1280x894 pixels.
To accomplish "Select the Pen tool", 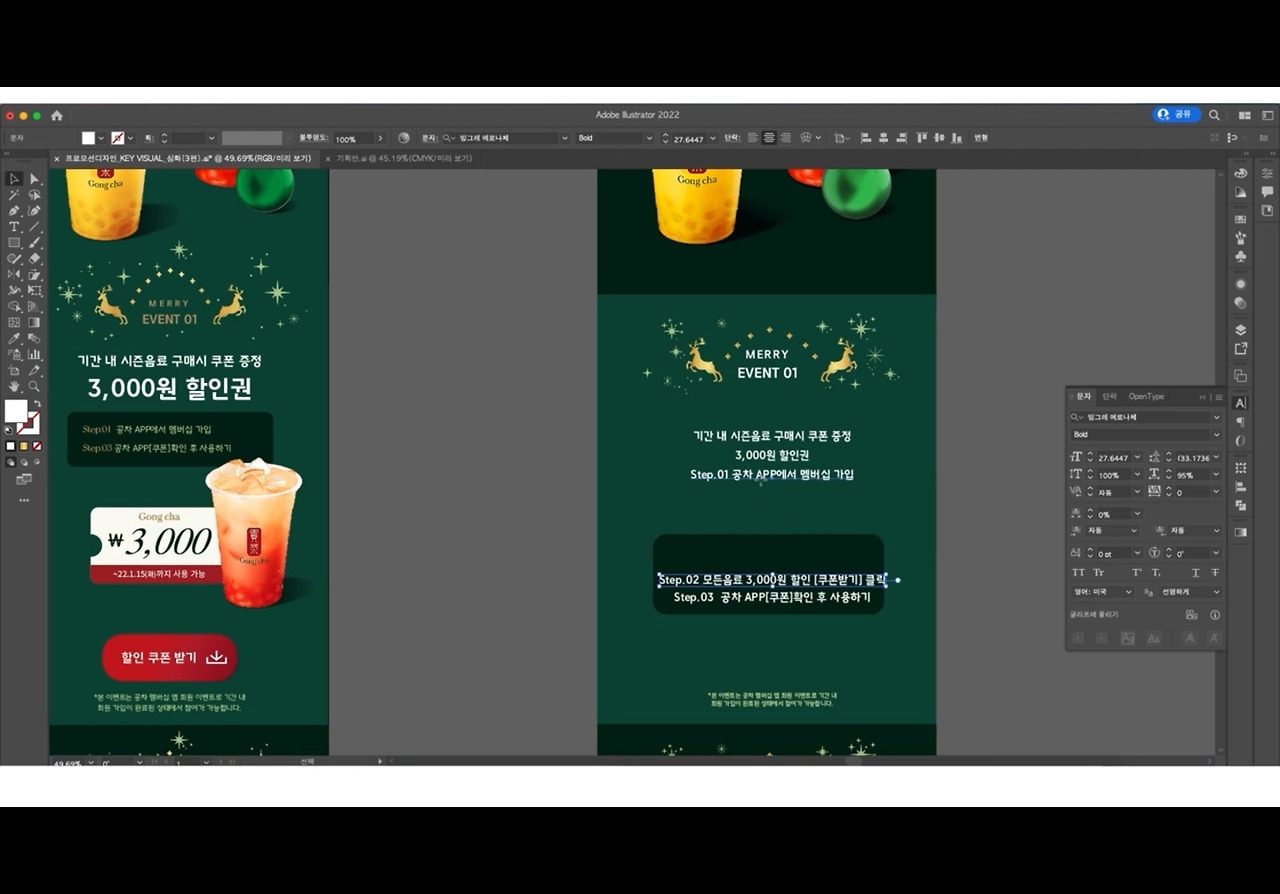I will 14,211.
